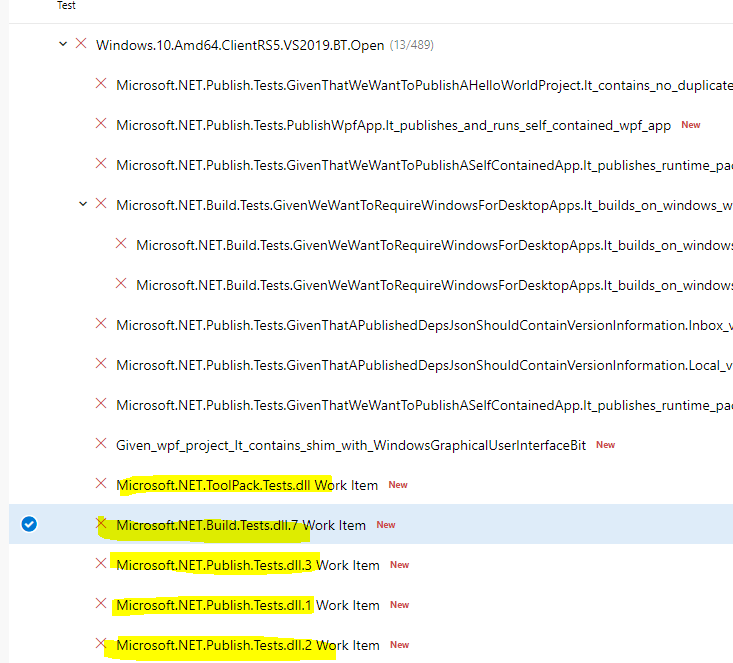
Task: Click New badge on Publish.Tests.dll.2 row
Action: tap(399, 645)
